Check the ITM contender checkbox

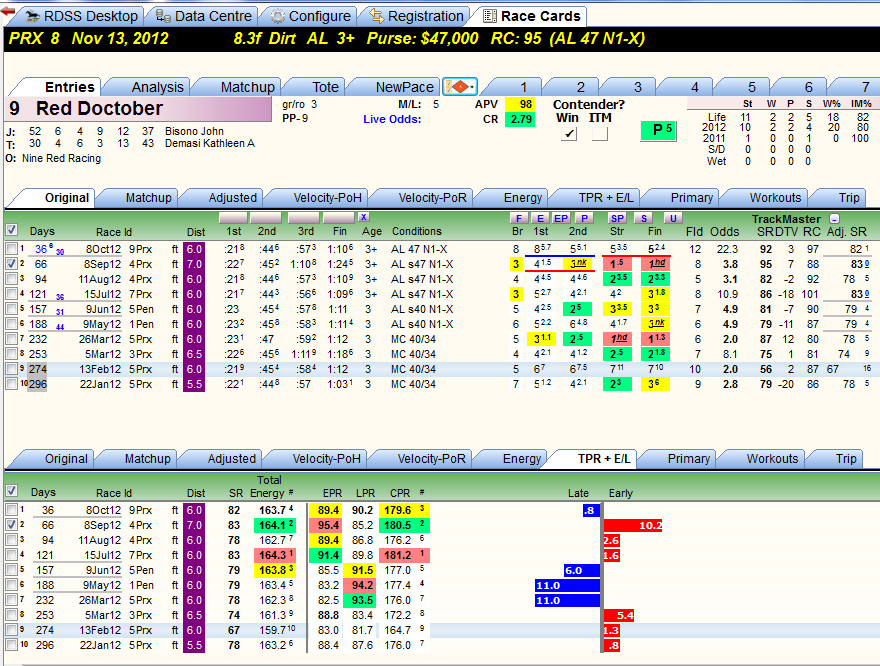click(x=600, y=134)
